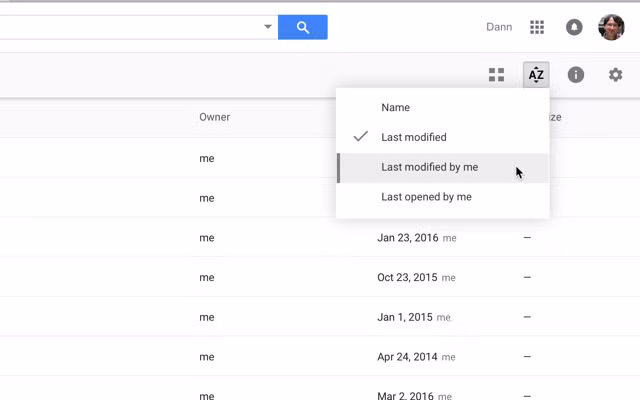
Task: Click the Dann account name
Action: click(x=499, y=27)
